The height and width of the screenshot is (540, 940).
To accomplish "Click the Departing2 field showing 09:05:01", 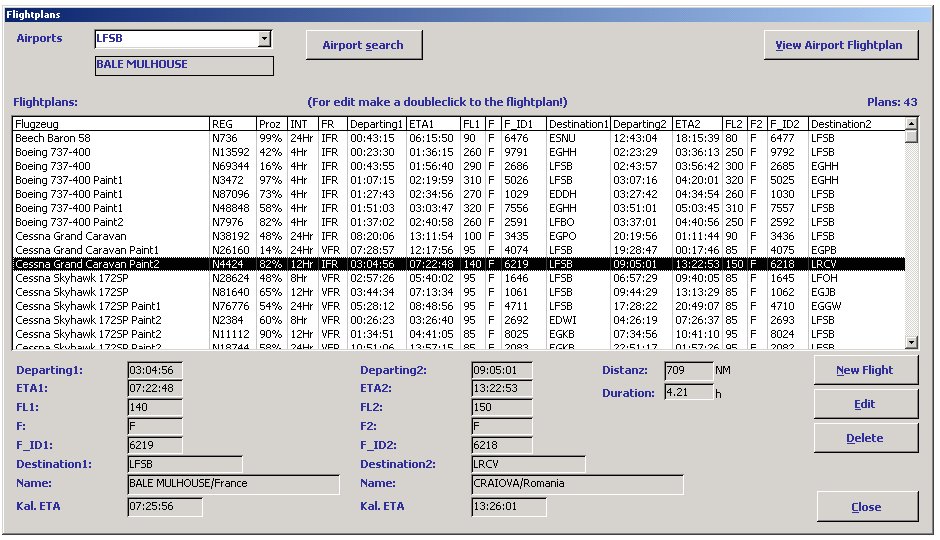I will (502, 370).
